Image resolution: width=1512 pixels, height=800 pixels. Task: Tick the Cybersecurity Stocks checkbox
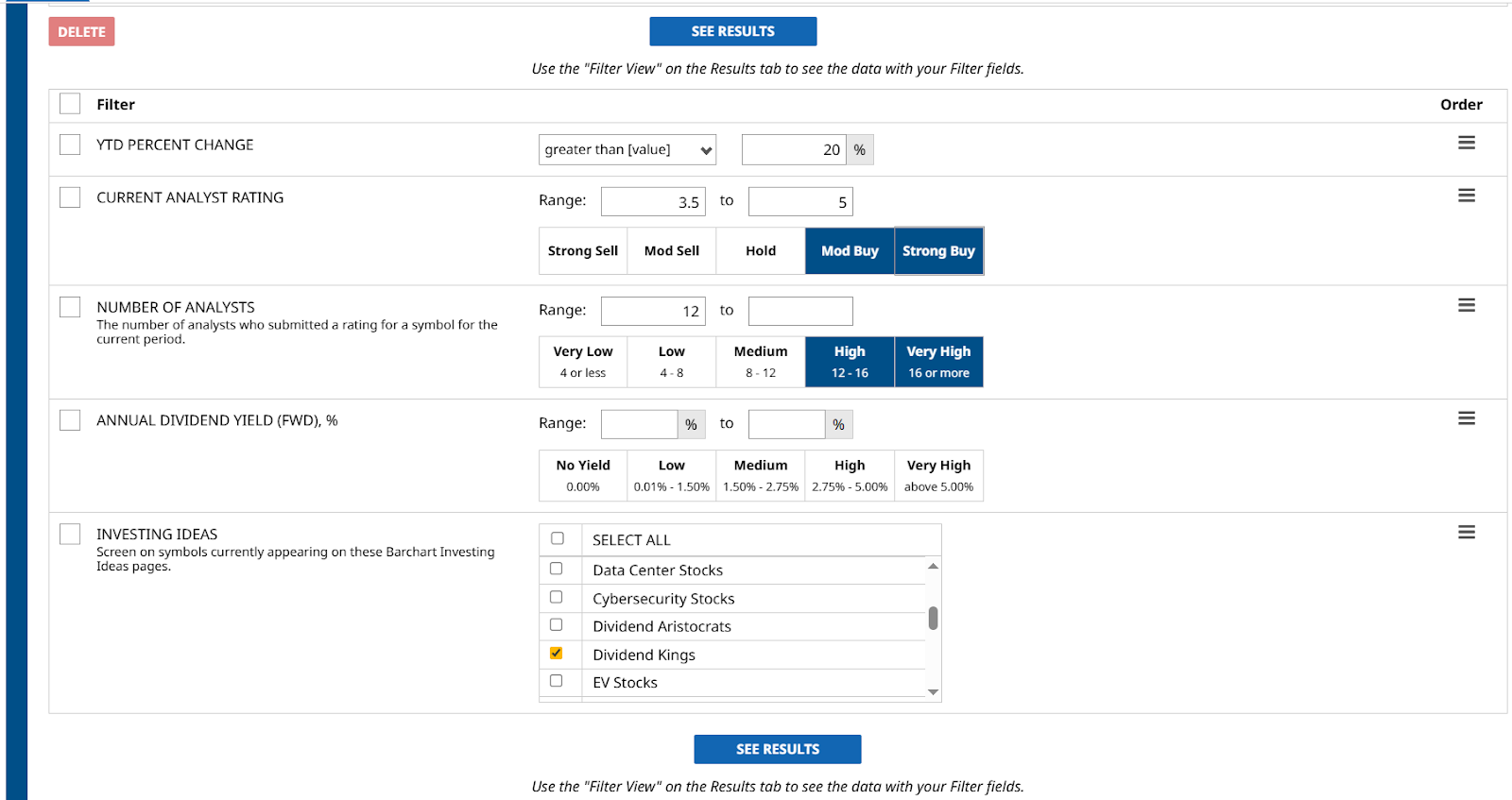pyautogui.click(x=557, y=597)
